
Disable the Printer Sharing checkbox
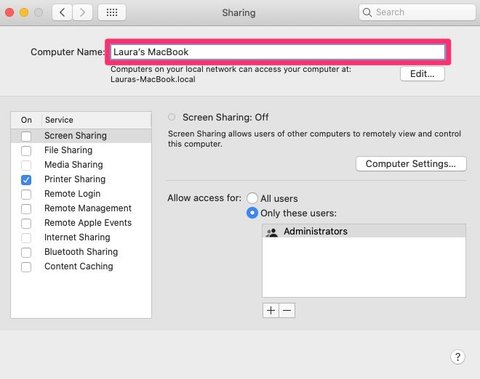[26, 180]
